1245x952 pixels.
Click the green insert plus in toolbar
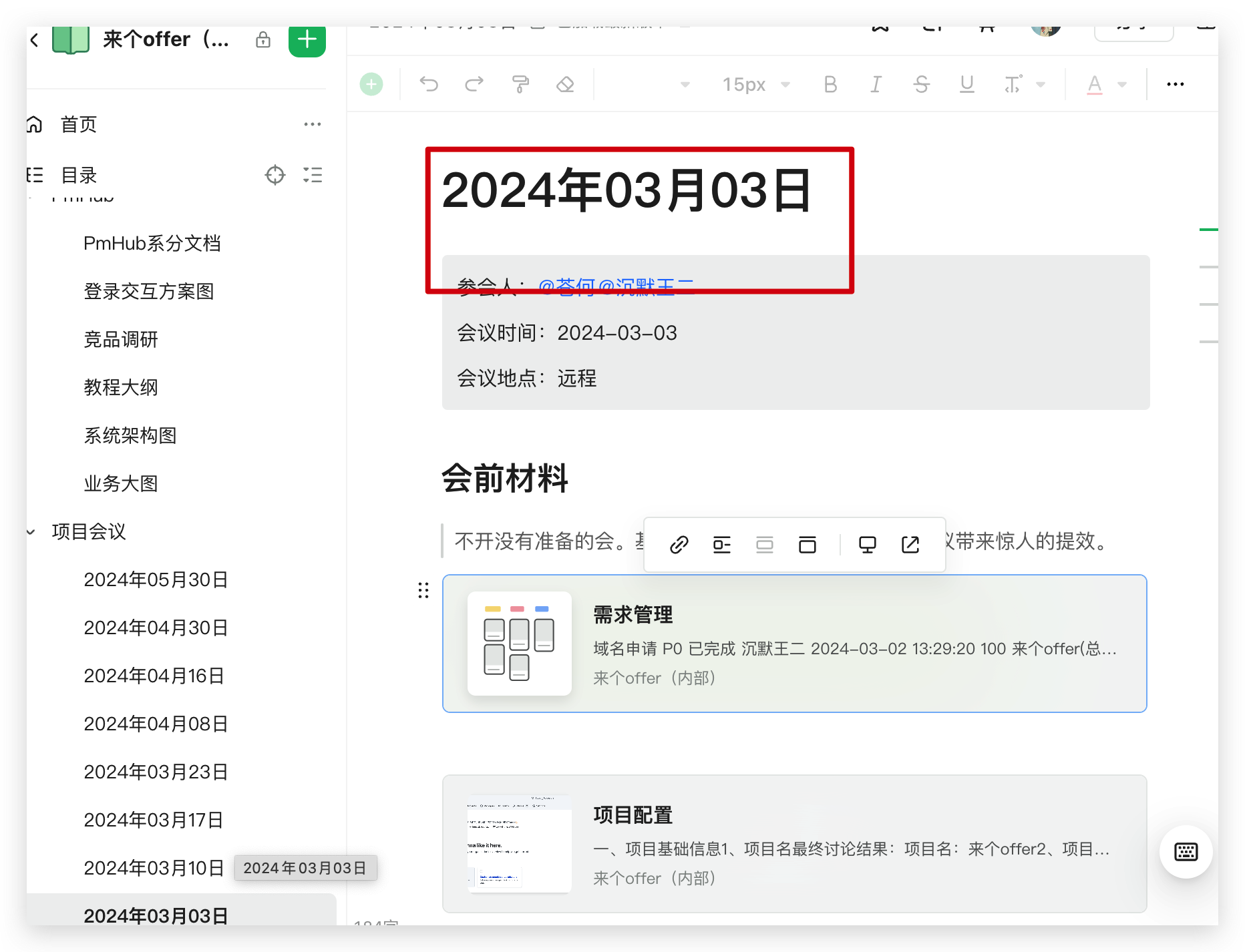[x=371, y=84]
